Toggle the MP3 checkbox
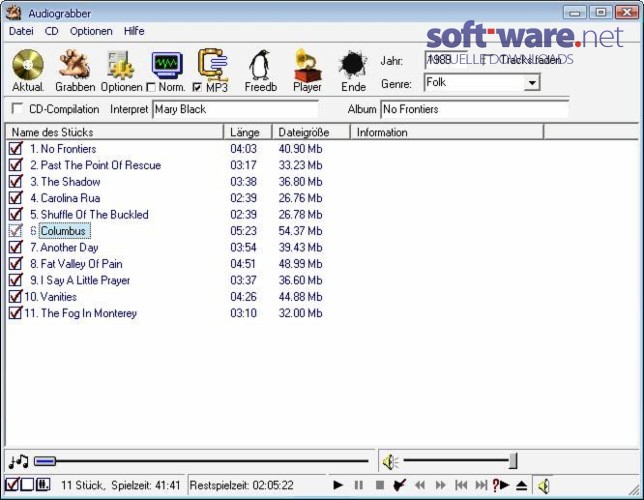The width and height of the screenshot is (644, 500). (197, 87)
